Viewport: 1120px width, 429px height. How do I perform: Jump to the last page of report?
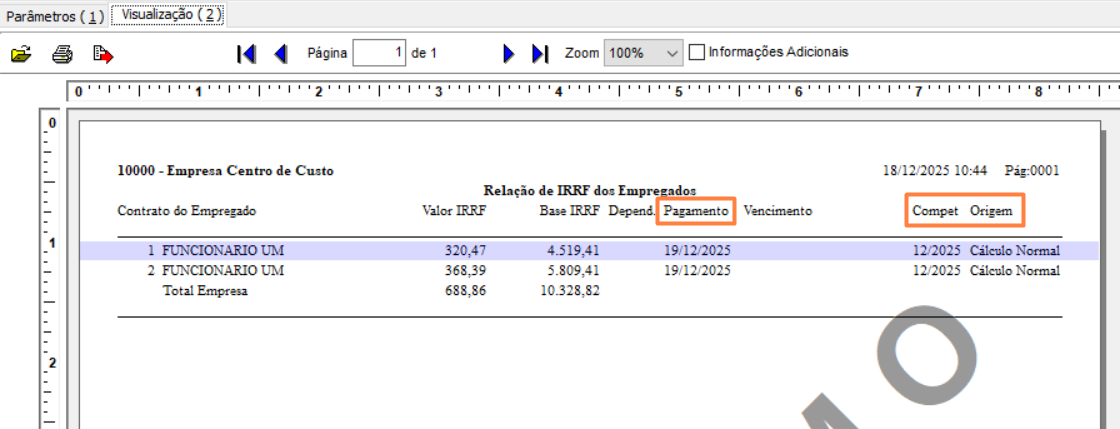pos(540,54)
